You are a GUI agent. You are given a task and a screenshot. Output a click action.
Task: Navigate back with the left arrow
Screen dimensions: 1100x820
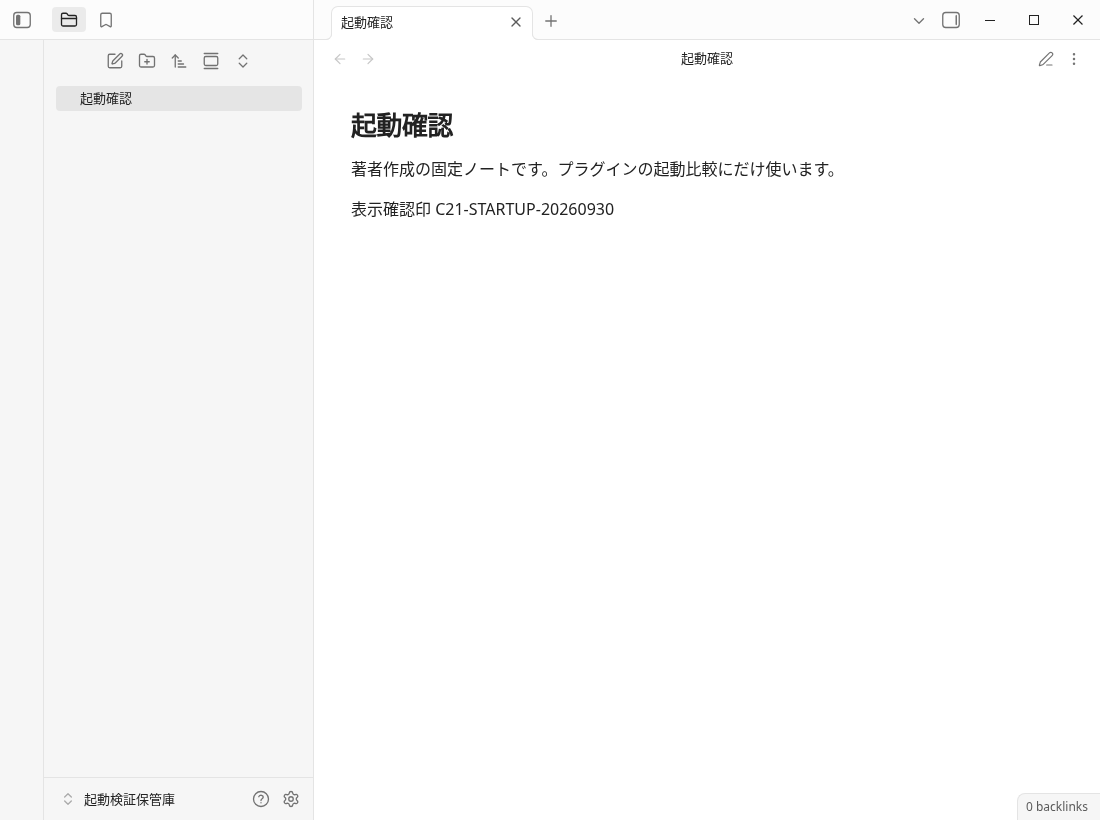click(340, 59)
